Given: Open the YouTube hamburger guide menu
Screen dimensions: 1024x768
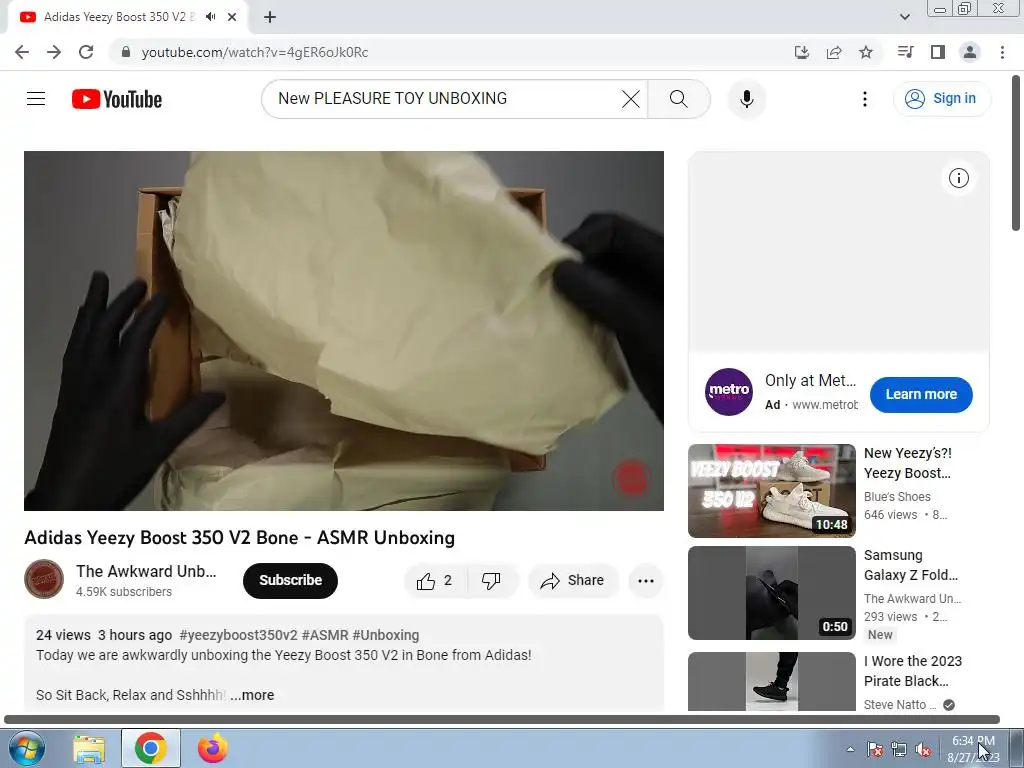Looking at the screenshot, I should 36,99.
